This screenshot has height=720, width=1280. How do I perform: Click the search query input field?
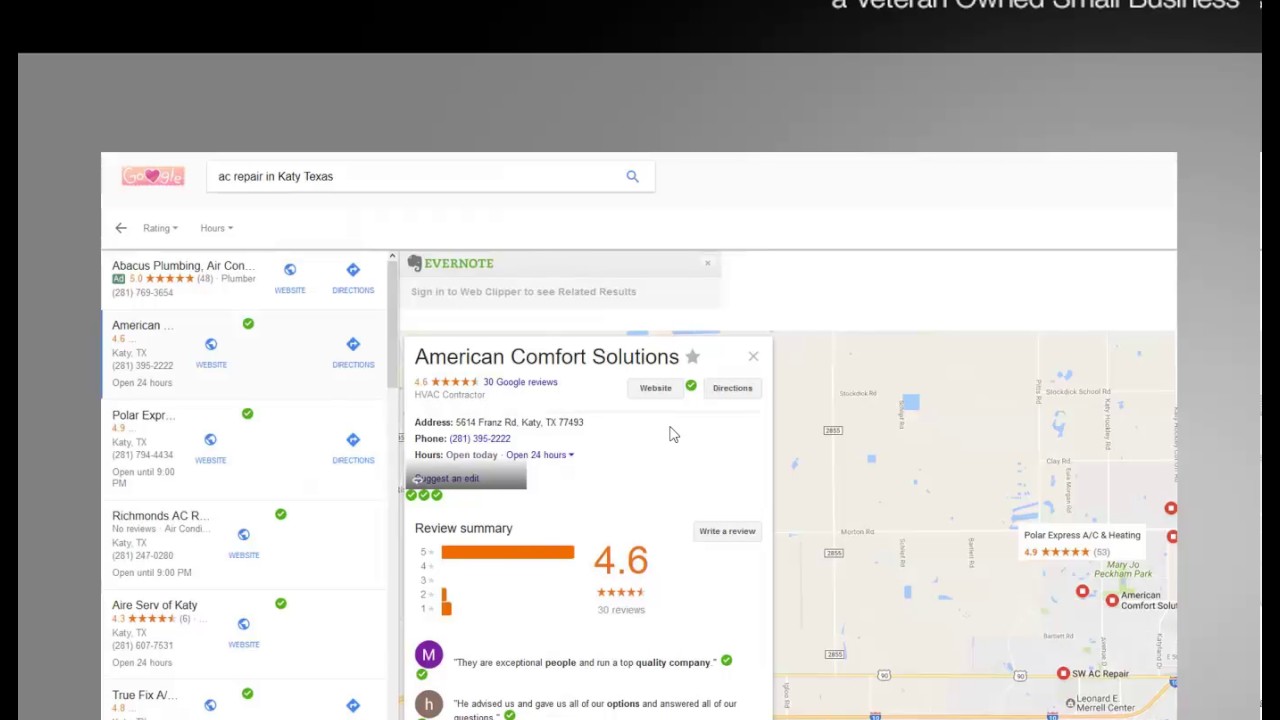(410, 177)
